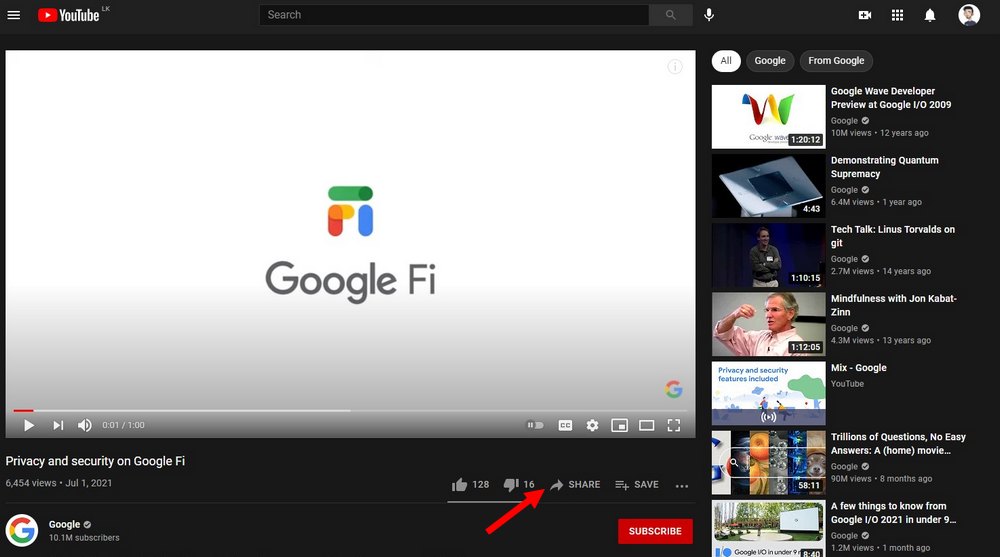
Task: Open the account avatar menu
Action: pos(969,15)
